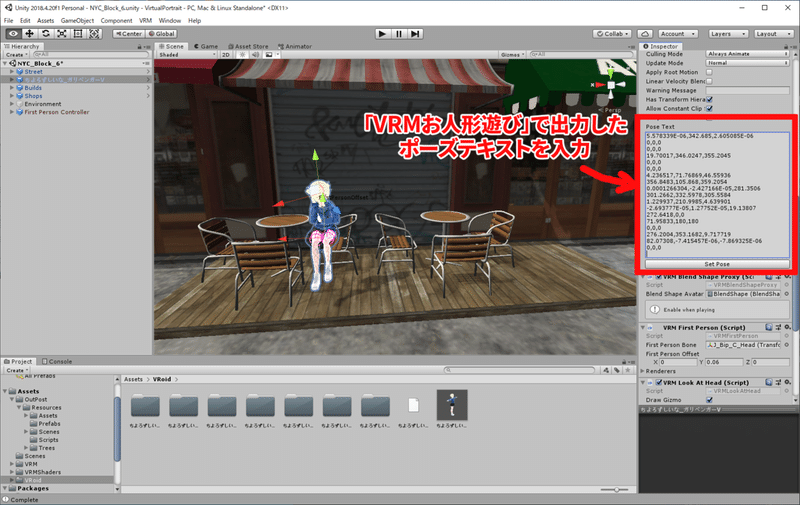Select the Rotate tool
Viewport: 800px width, 505px height.
pyautogui.click(x=46, y=34)
